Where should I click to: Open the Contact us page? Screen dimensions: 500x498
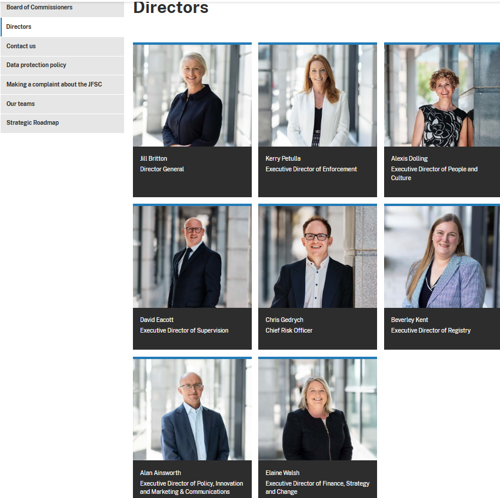pos(62,46)
